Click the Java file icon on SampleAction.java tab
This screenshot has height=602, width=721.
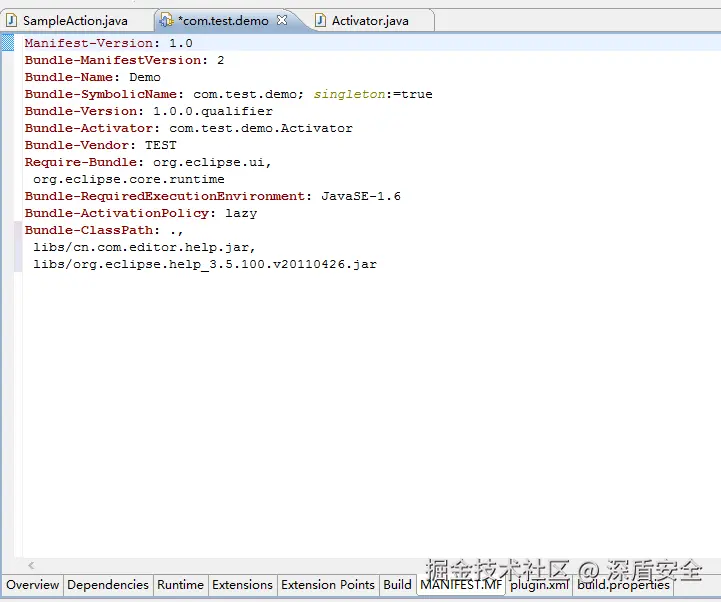pos(12,21)
